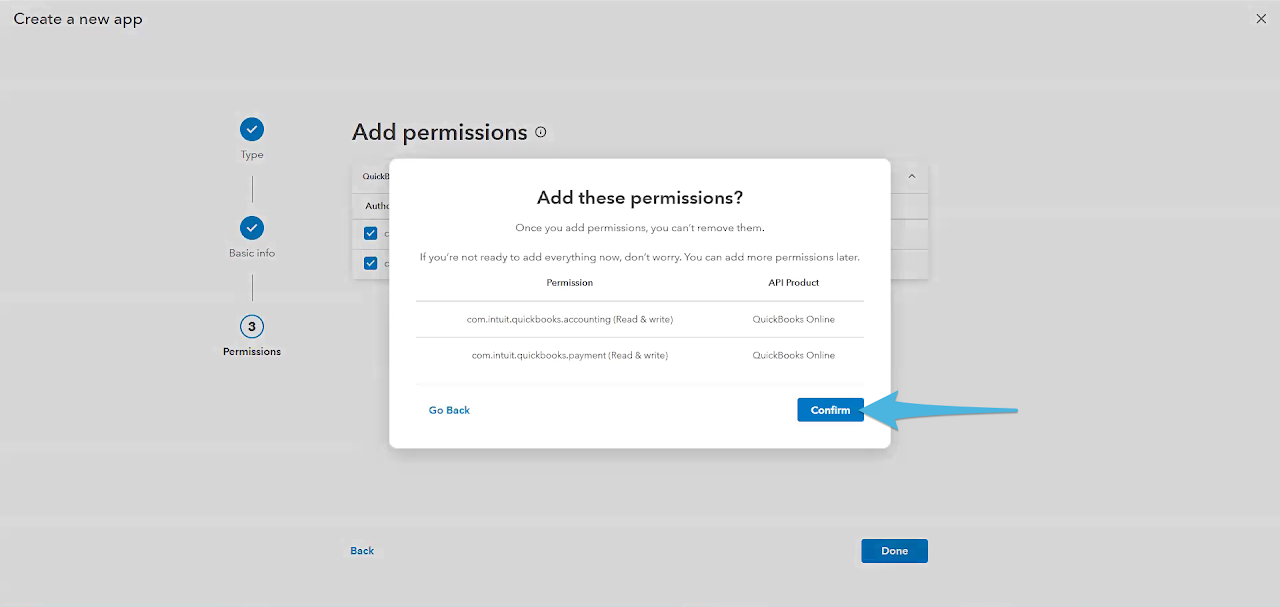Select the com.intuit.quickbooks.accounting permission row
Viewport: 1280px width, 607px height.
point(570,319)
